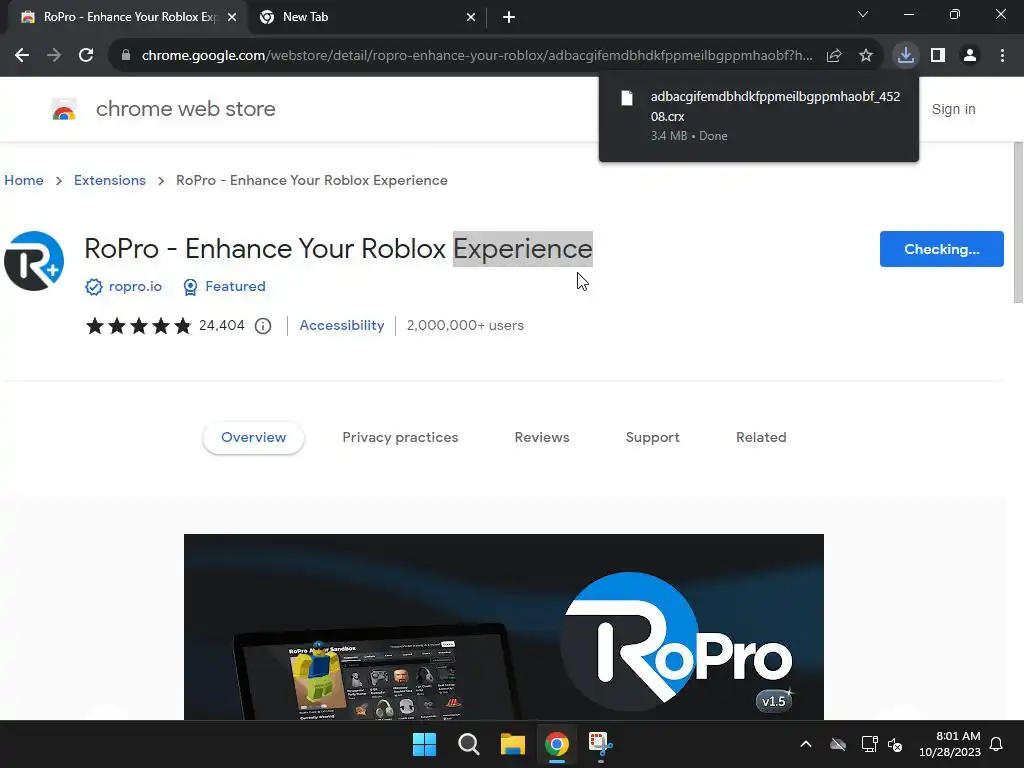Image resolution: width=1024 pixels, height=768 pixels.
Task: Toggle the Chrome side panel icon
Action: pyautogui.click(x=938, y=56)
